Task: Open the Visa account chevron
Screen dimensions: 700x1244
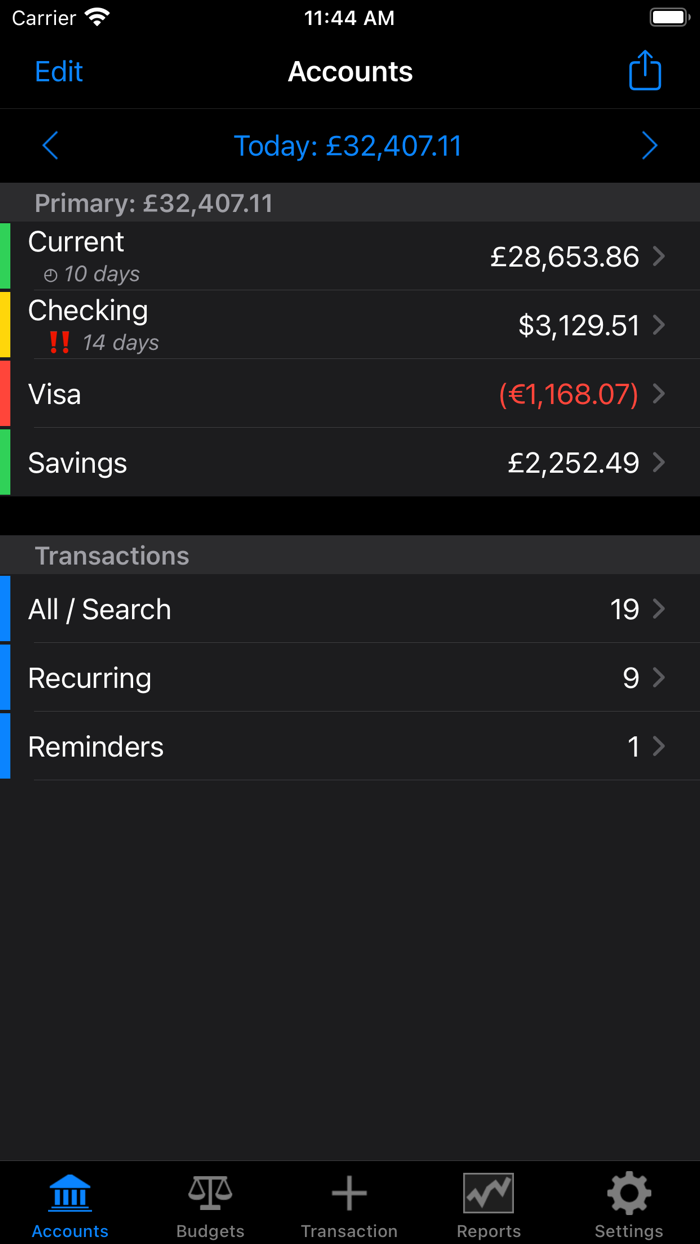Action: (659, 394)
